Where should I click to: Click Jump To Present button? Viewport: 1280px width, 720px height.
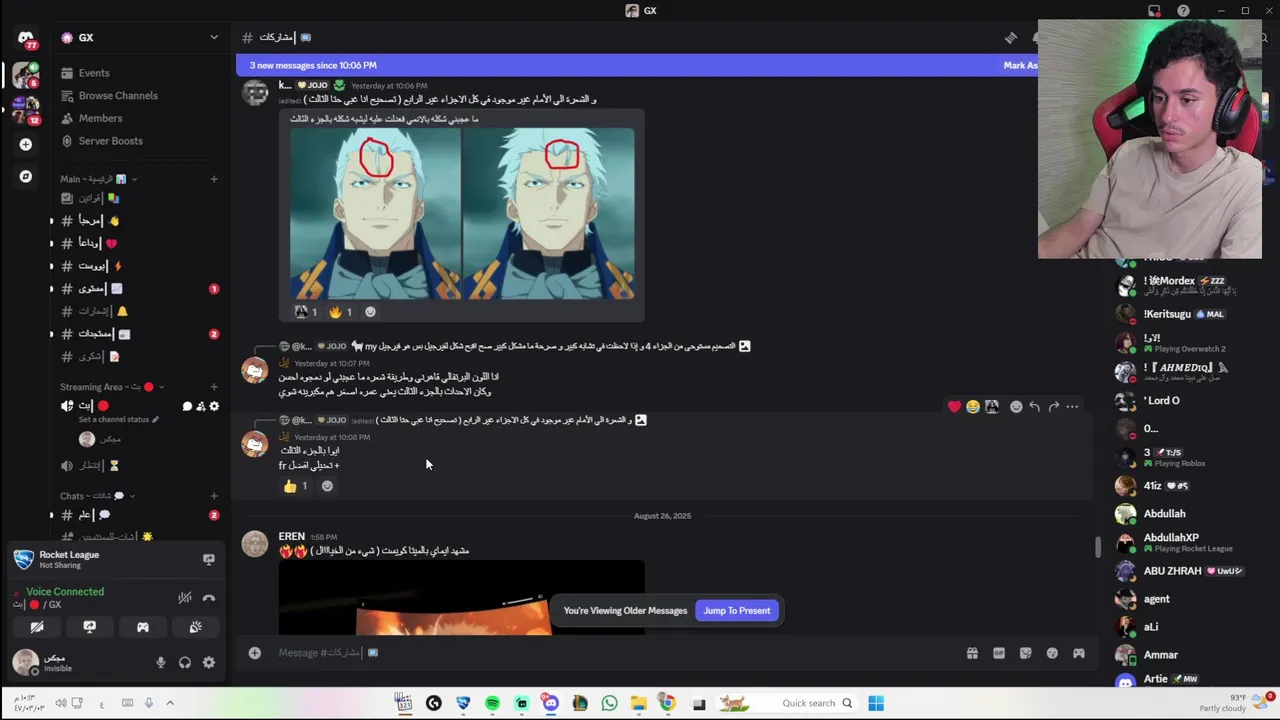tap(737, 611)
